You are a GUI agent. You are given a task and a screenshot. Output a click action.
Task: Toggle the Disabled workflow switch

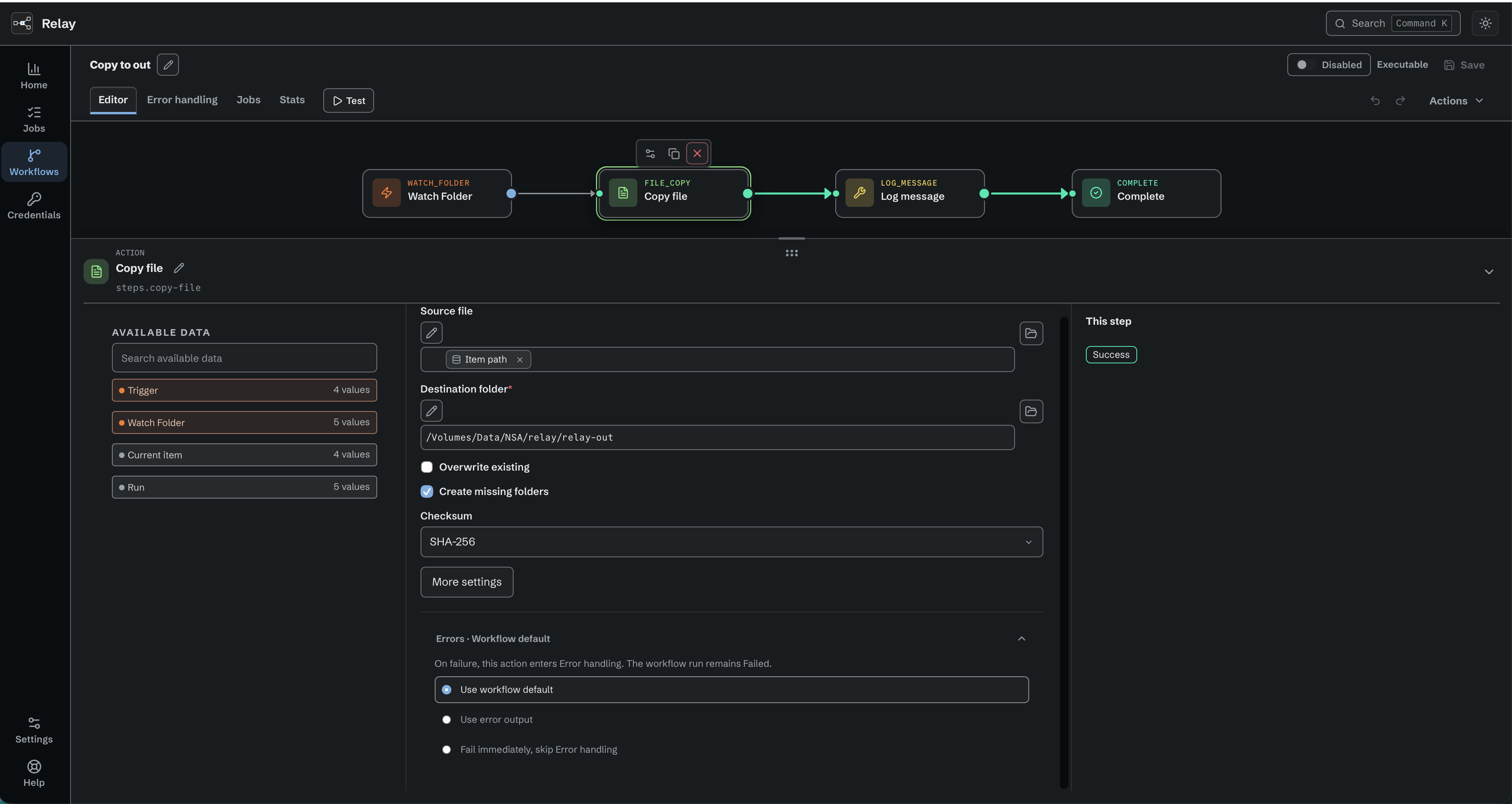click(x=1329, y=65)
